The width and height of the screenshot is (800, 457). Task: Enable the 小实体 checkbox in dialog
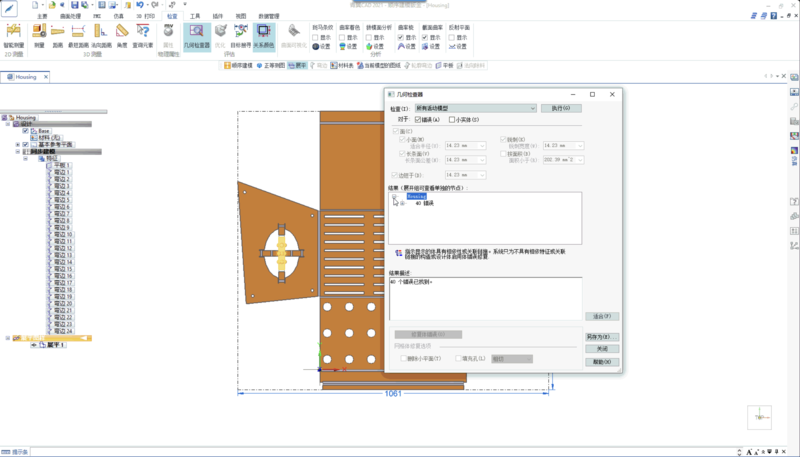452,119
